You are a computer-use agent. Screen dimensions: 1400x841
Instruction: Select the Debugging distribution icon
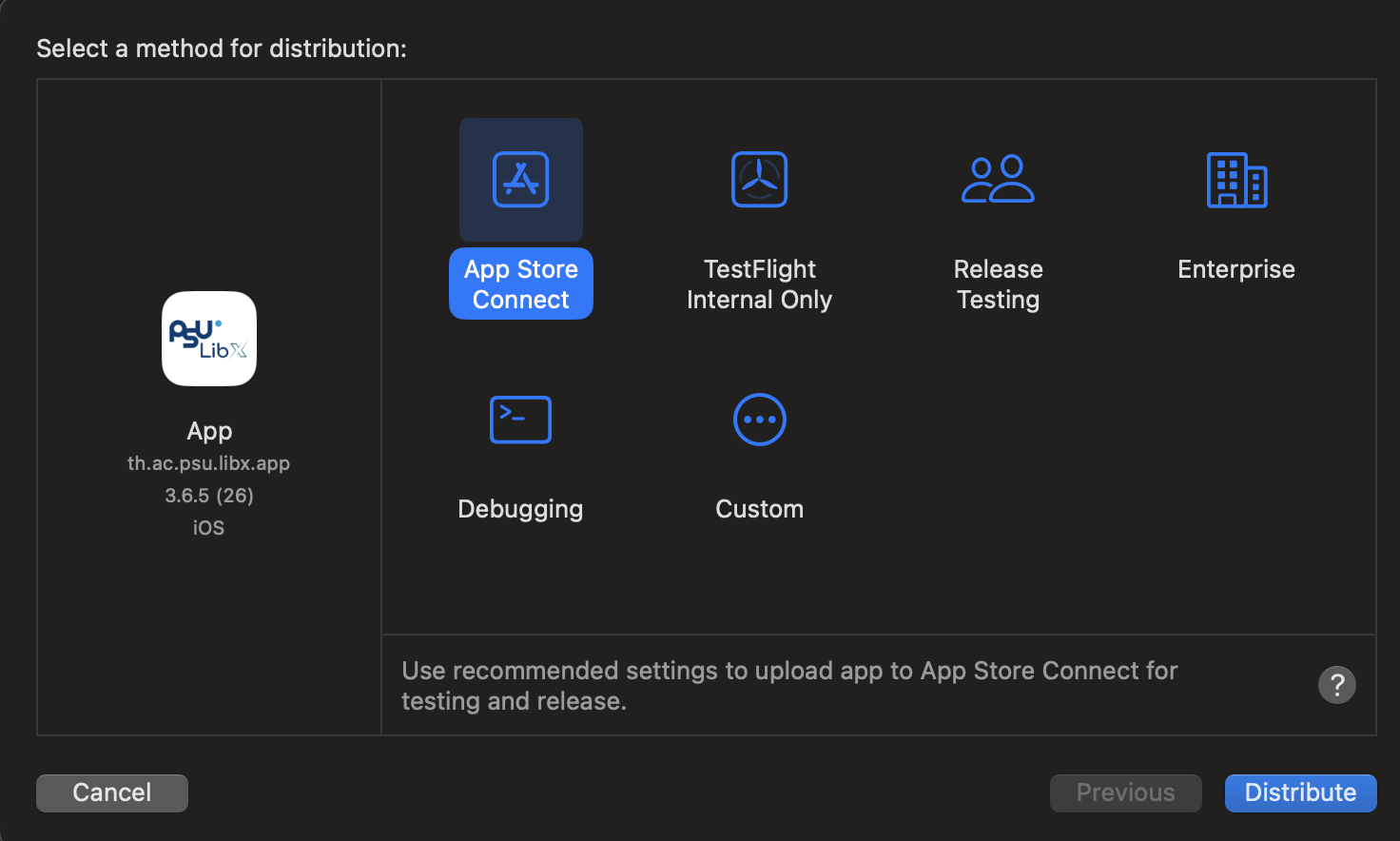pos(520,419)
